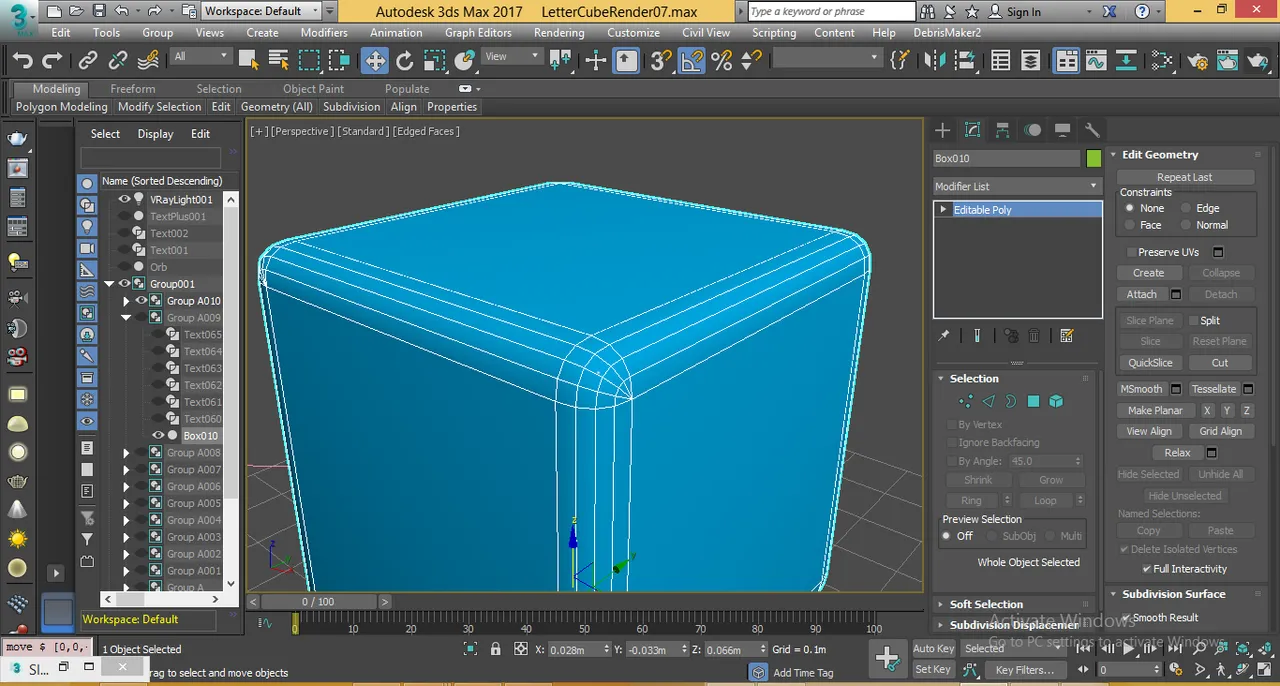
Task: Open the Modifiers menu
Action: point(324,32)
